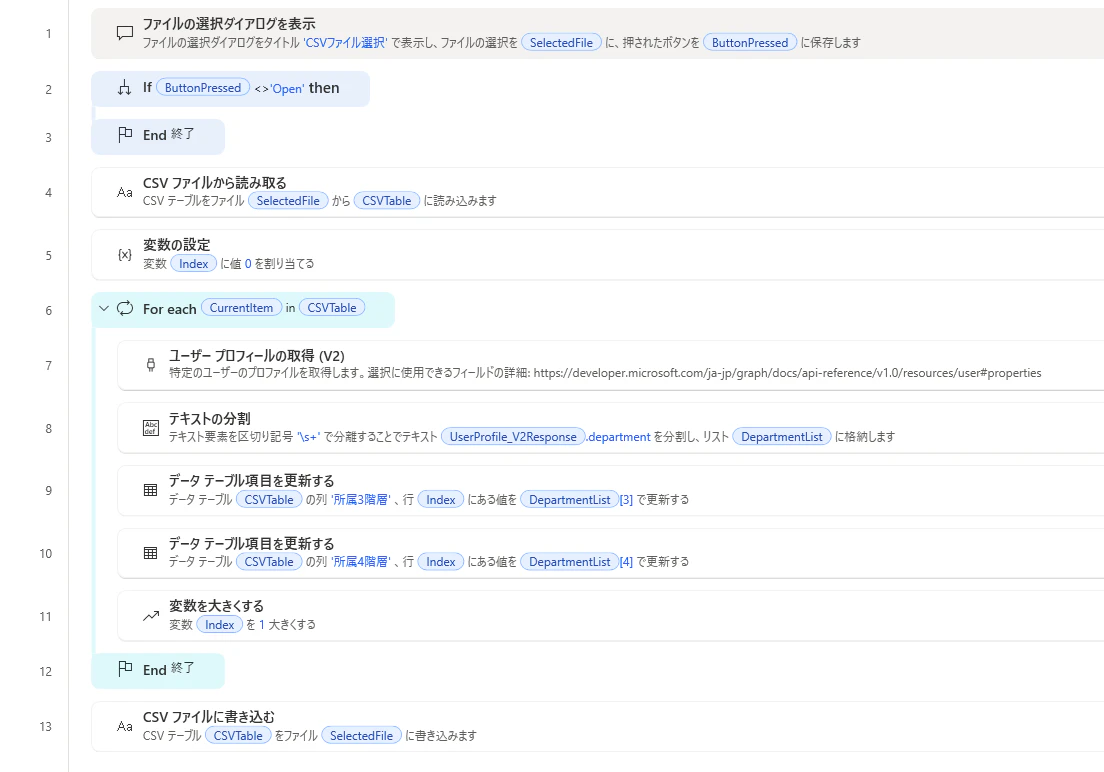This screenshot has height=772, width=1104.
Task: Click the table icon on the step 9 update action
Action: coord(151,490)
